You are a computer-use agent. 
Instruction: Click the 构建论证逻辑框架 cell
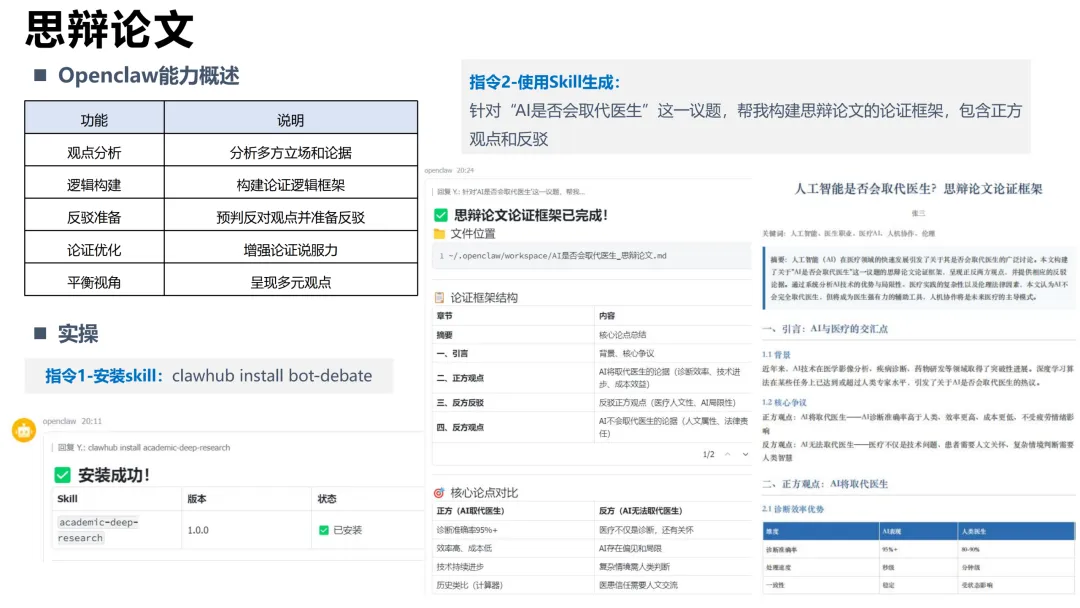[291, 185]
